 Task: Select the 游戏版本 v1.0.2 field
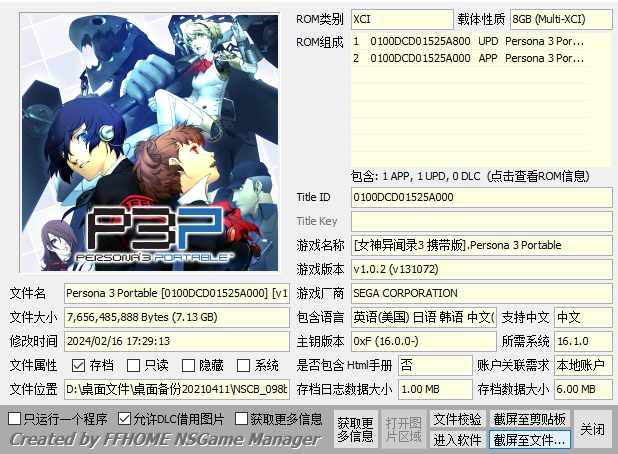[482, 269]
